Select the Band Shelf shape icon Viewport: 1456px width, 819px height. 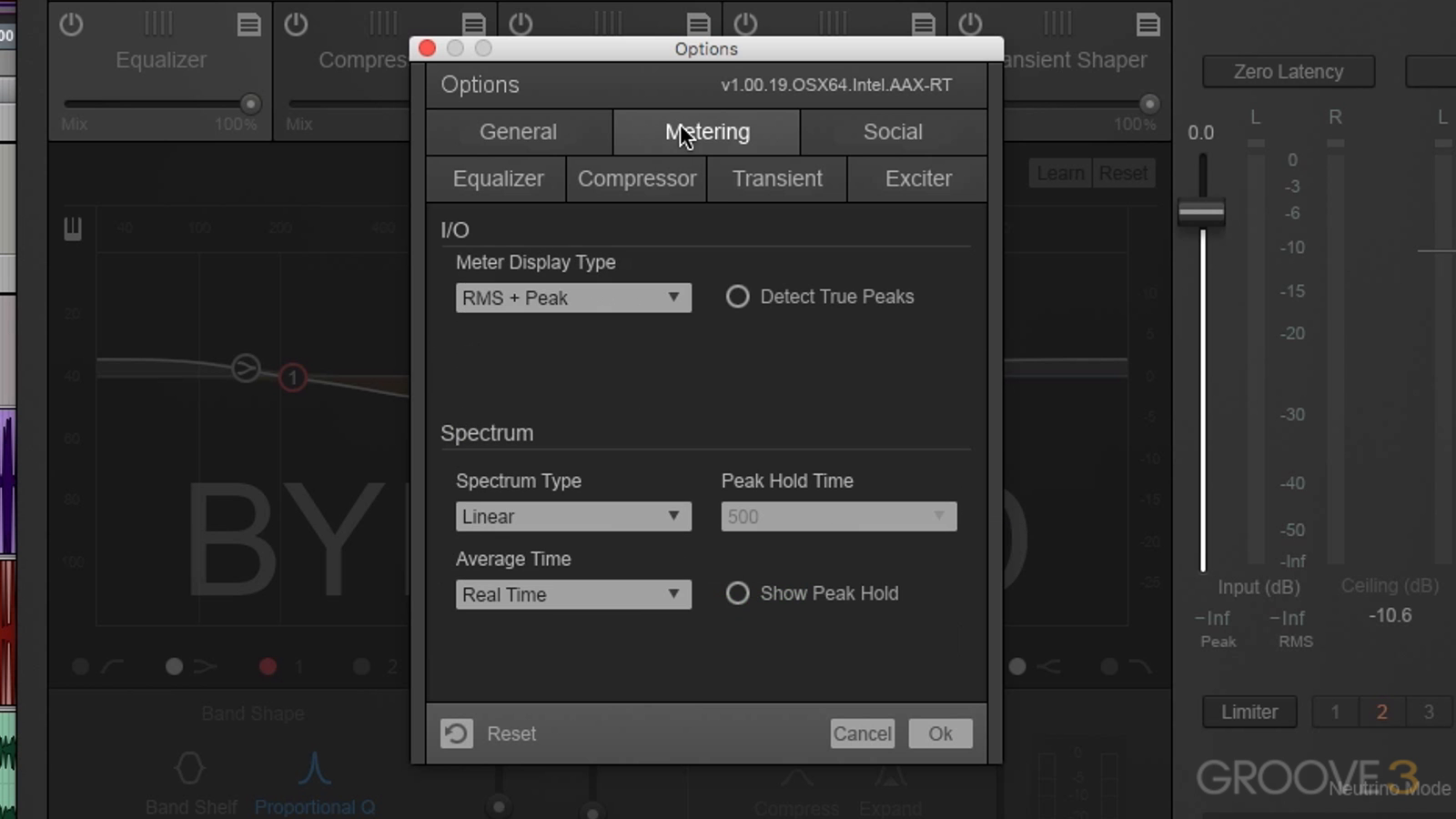[x=189, y=769]
